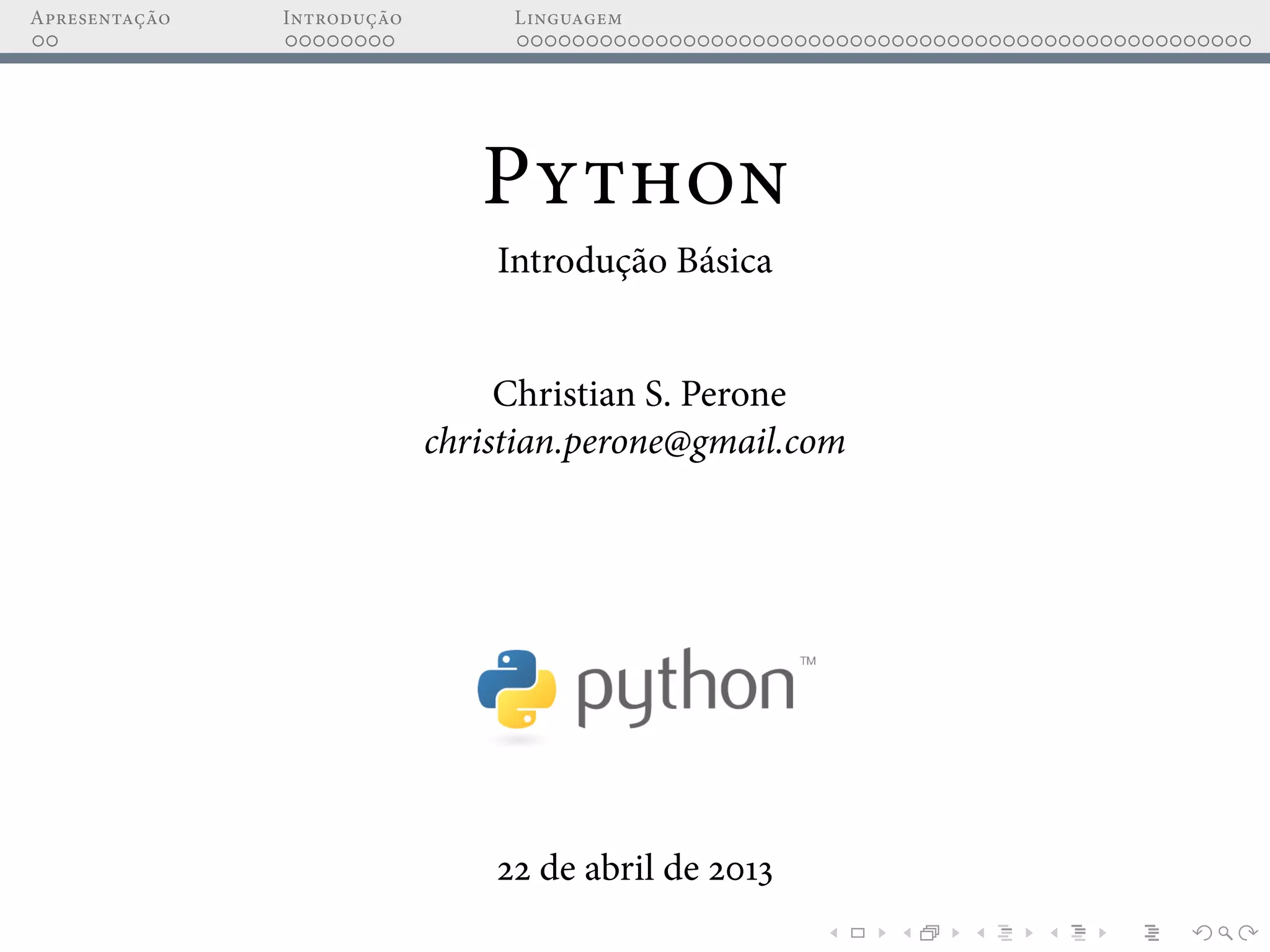Click the section navigation lines icon
Screen dimensions: 1270x952
(1079, 933)
